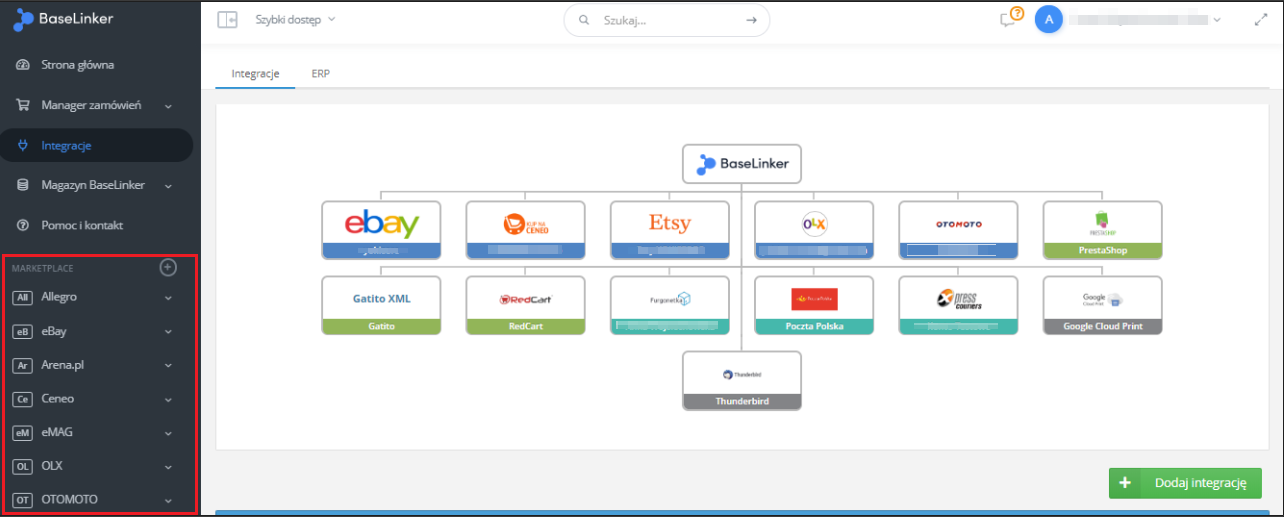Expand Arena.pl marketplace chevron

(168, 366)
